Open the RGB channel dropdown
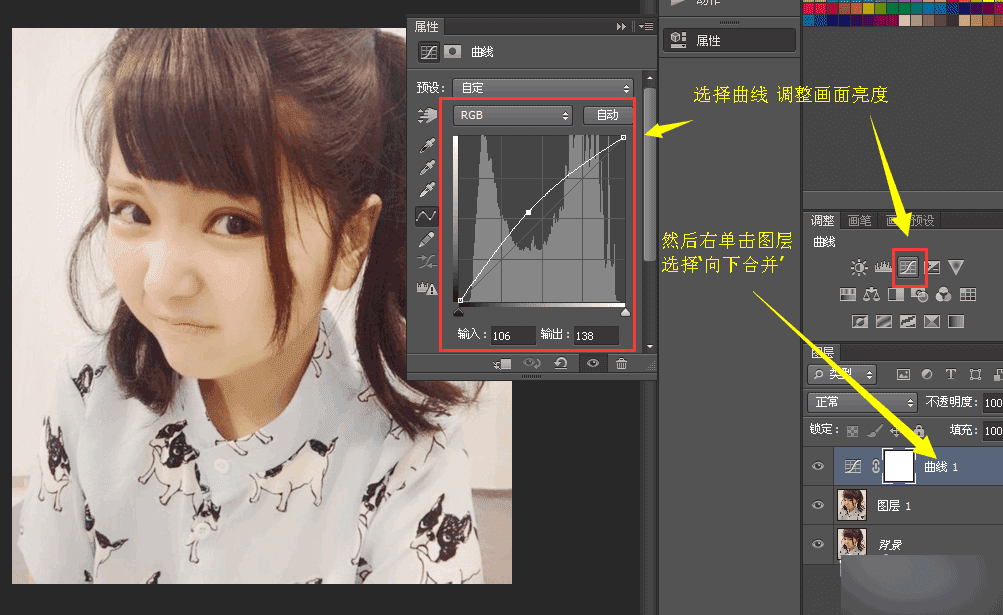 tap(513, 115)
